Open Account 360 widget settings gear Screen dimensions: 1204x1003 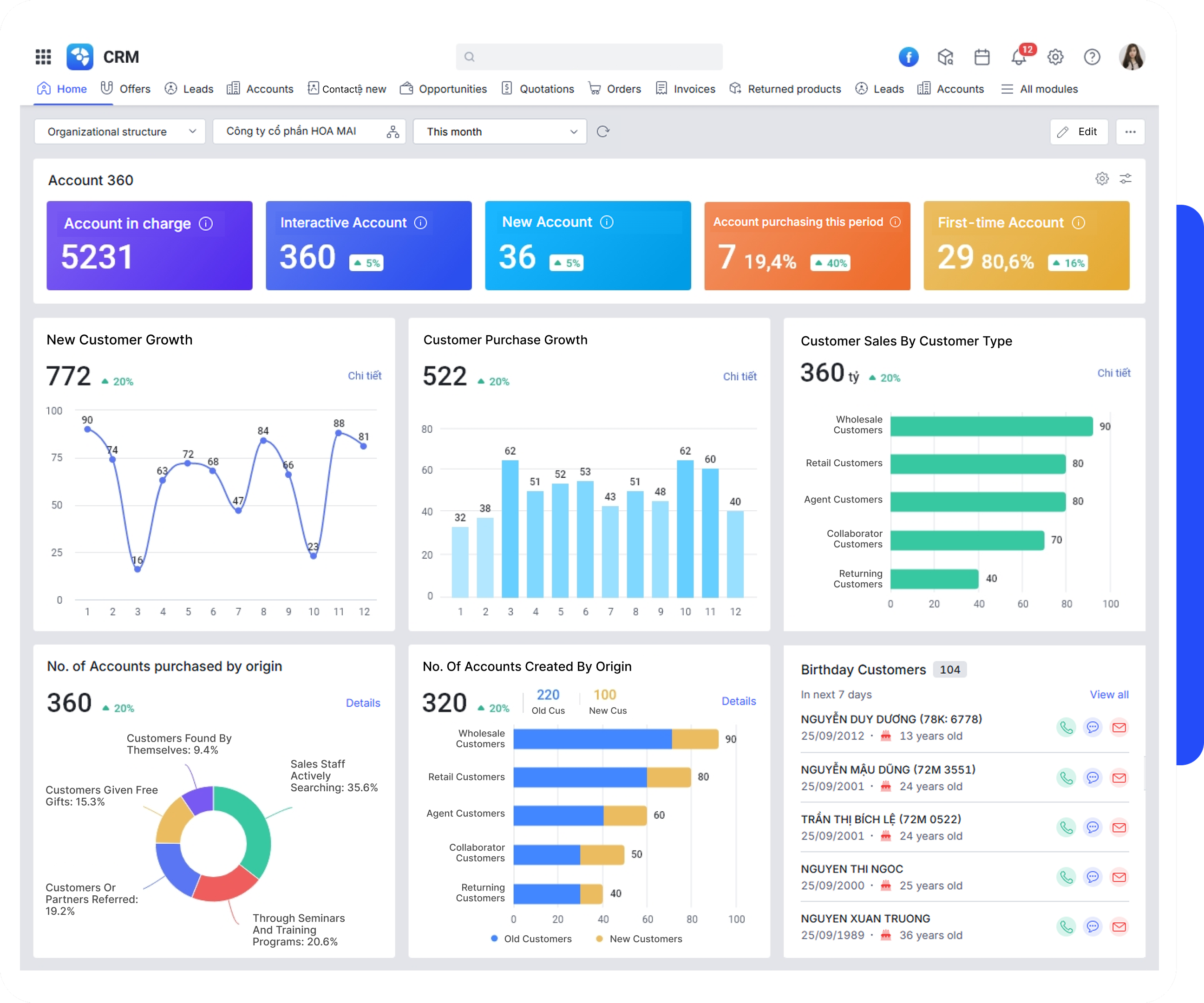coord(1102,179)
